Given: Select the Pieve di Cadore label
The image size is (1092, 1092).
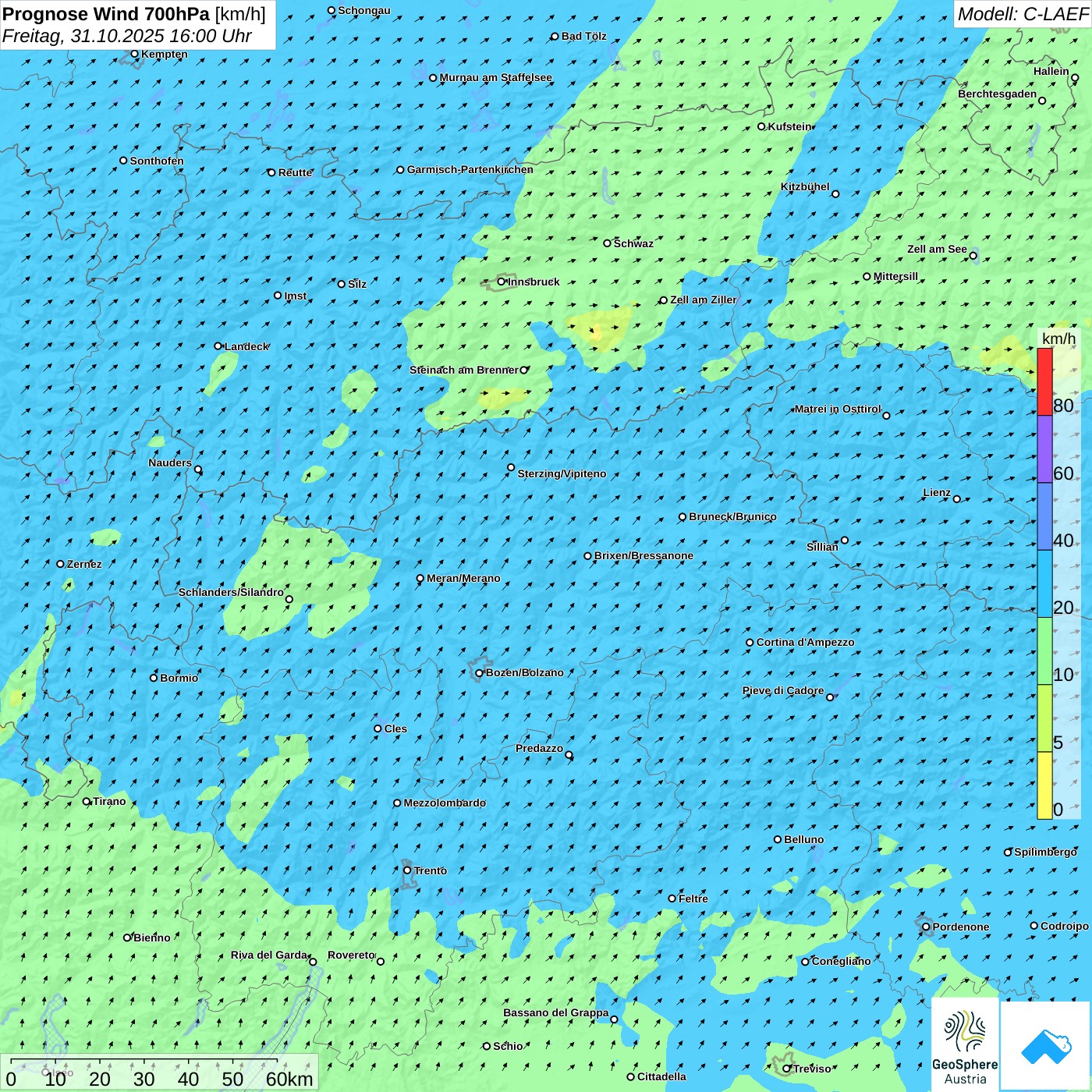Looking at the screenshot, I should pos(783,690).
